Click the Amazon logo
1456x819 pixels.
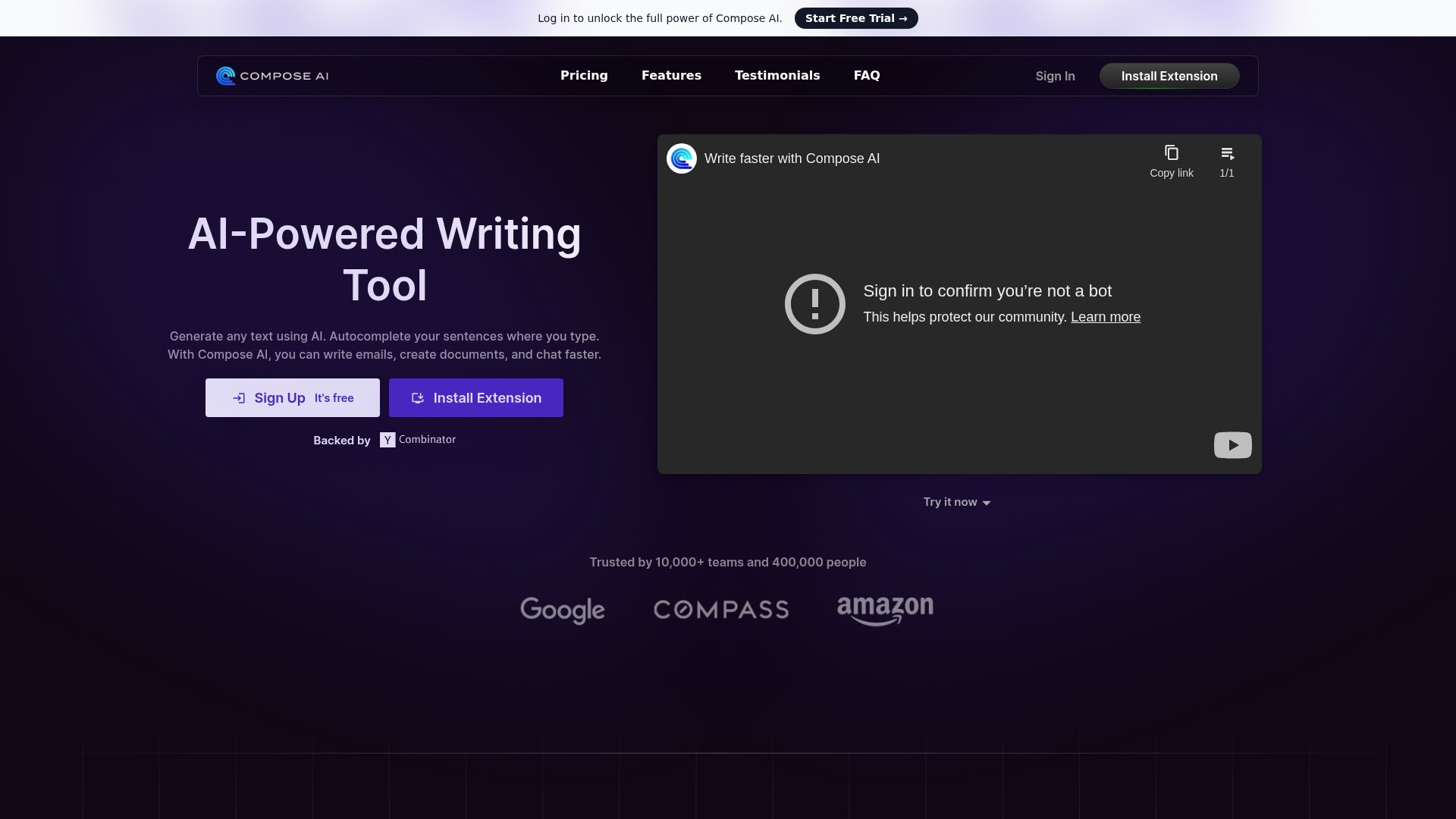(885, 610)
